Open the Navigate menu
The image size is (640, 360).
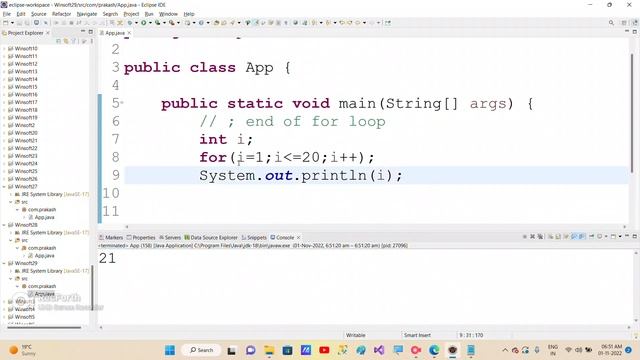(87, 14)
